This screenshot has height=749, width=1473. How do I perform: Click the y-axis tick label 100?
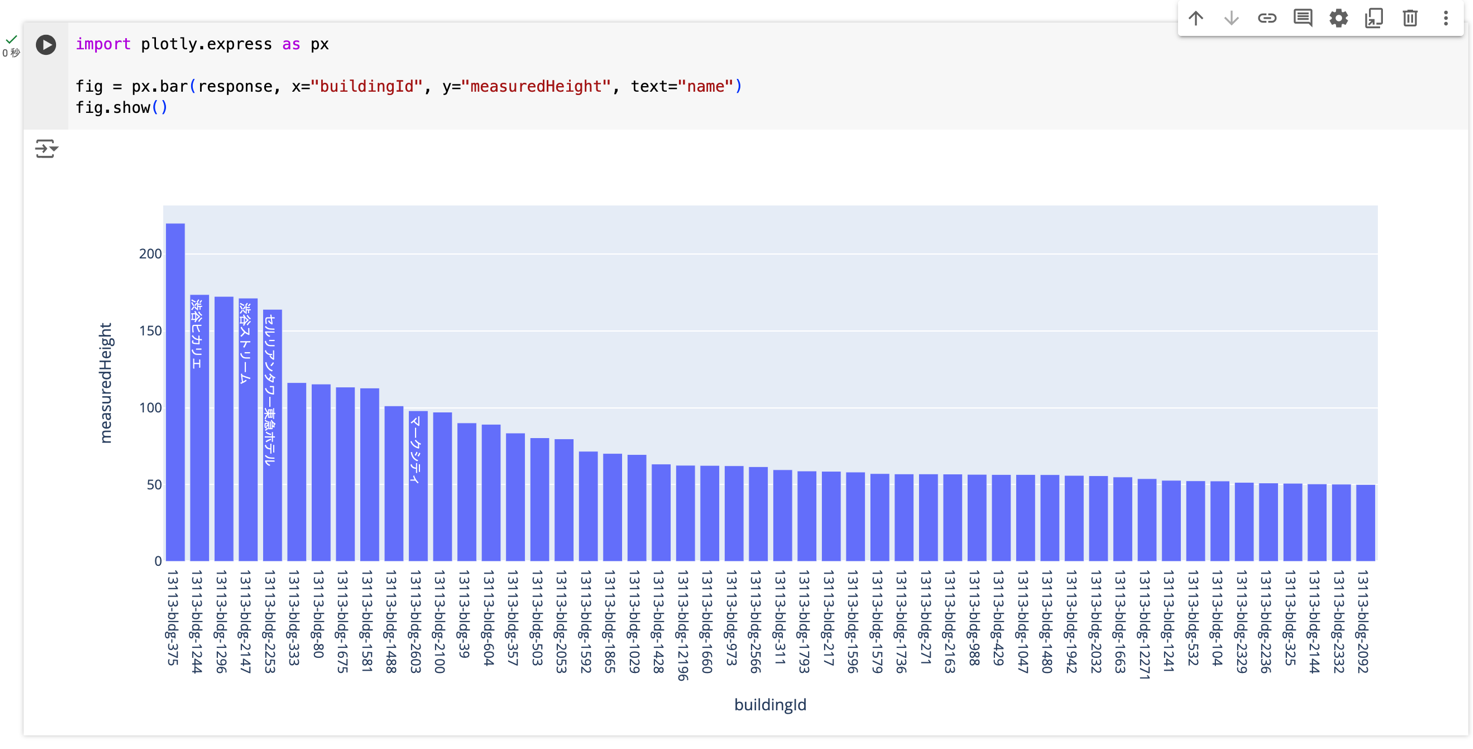pyautogui.click(x=150, y=408)
